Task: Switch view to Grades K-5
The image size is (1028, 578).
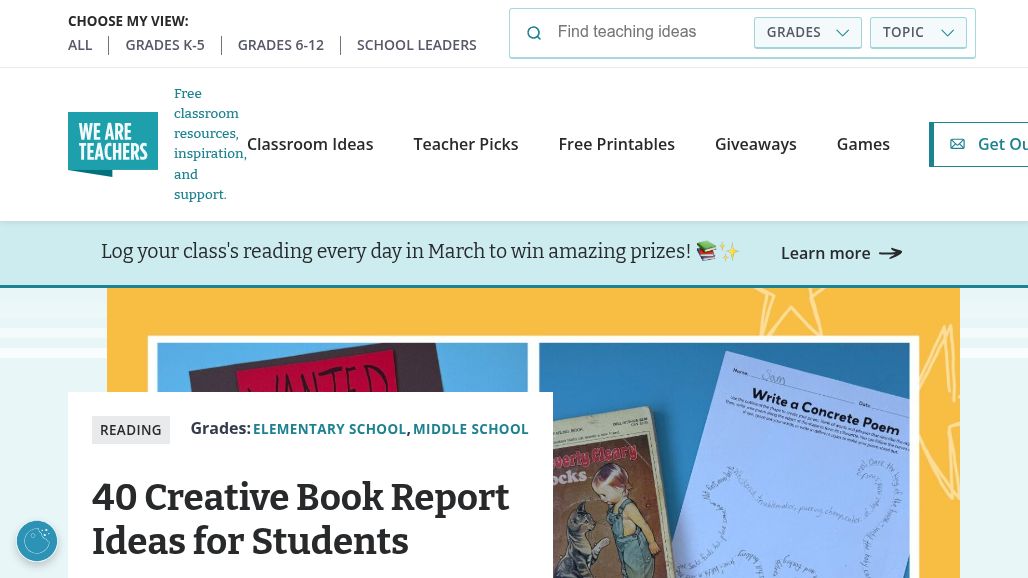Action: [x=165, y=45]
